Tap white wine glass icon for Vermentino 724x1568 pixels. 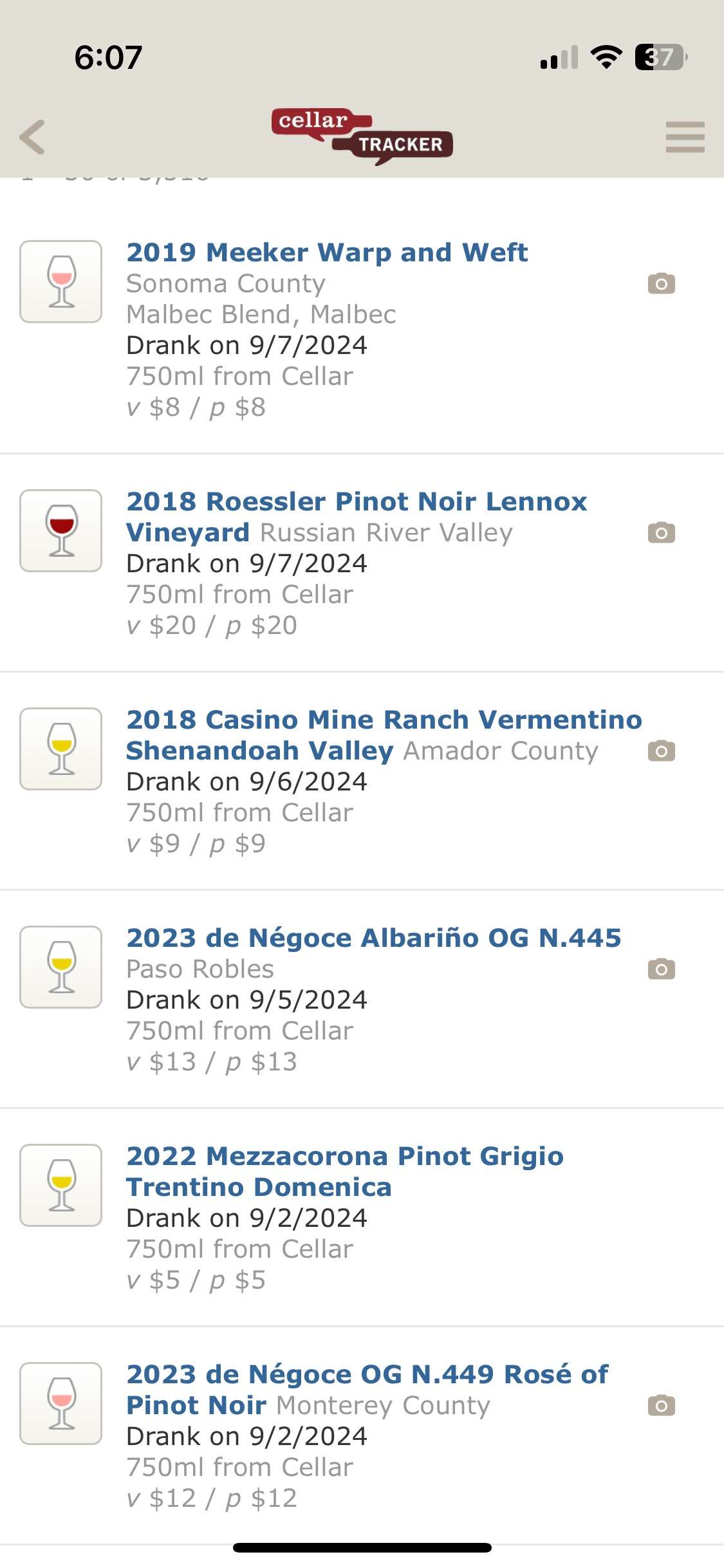(x=61, y=749)
